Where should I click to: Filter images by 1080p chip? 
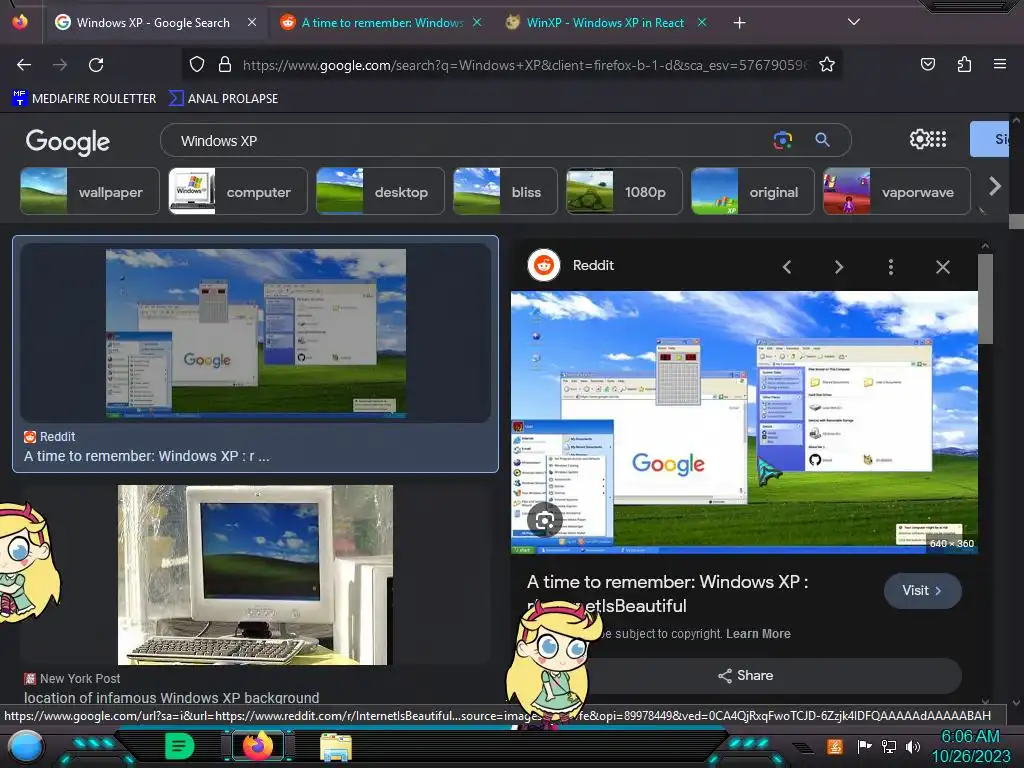tap(624, 191)
